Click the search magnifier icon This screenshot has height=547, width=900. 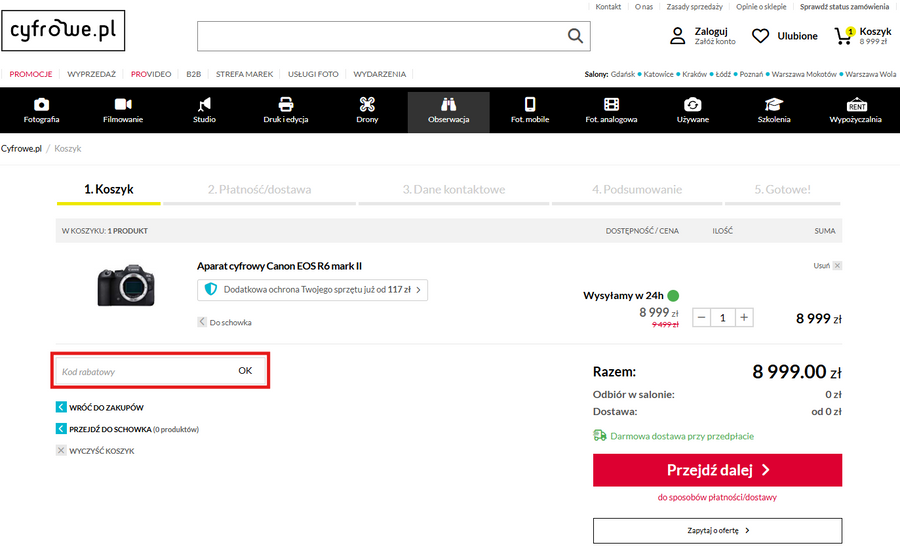point(575,36)
